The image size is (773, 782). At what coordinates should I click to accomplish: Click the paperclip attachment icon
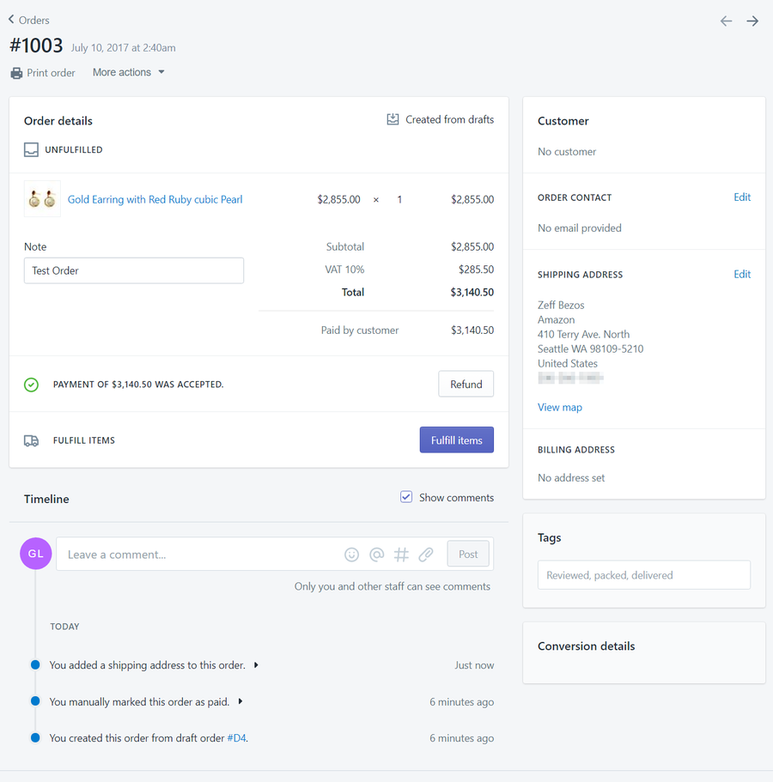click(426, 554)
